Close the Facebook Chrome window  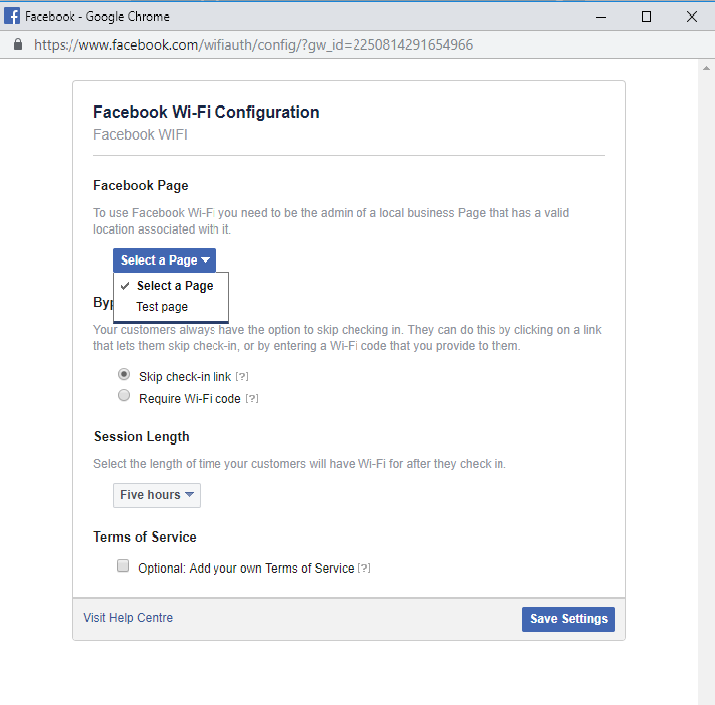[x=692, y=16]
